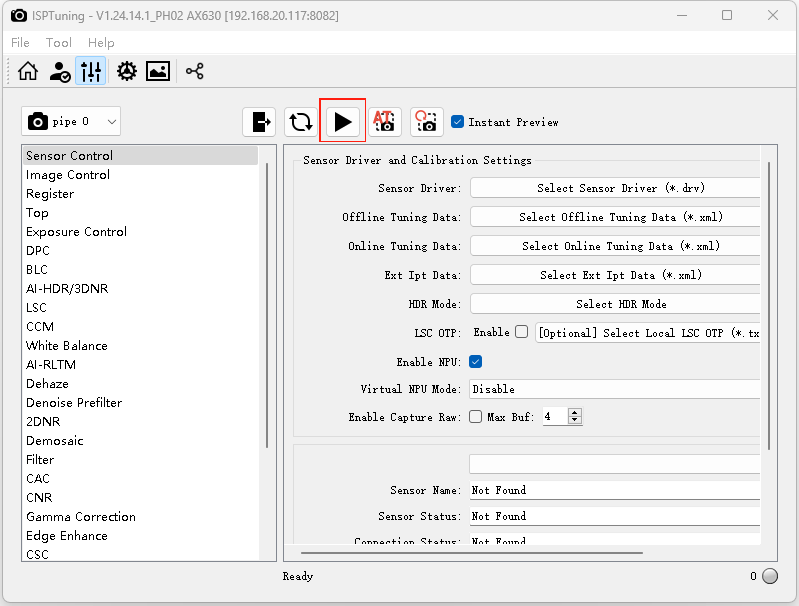
Task: Open the Select HDR Mode dropdown
Action: (615, 304)
